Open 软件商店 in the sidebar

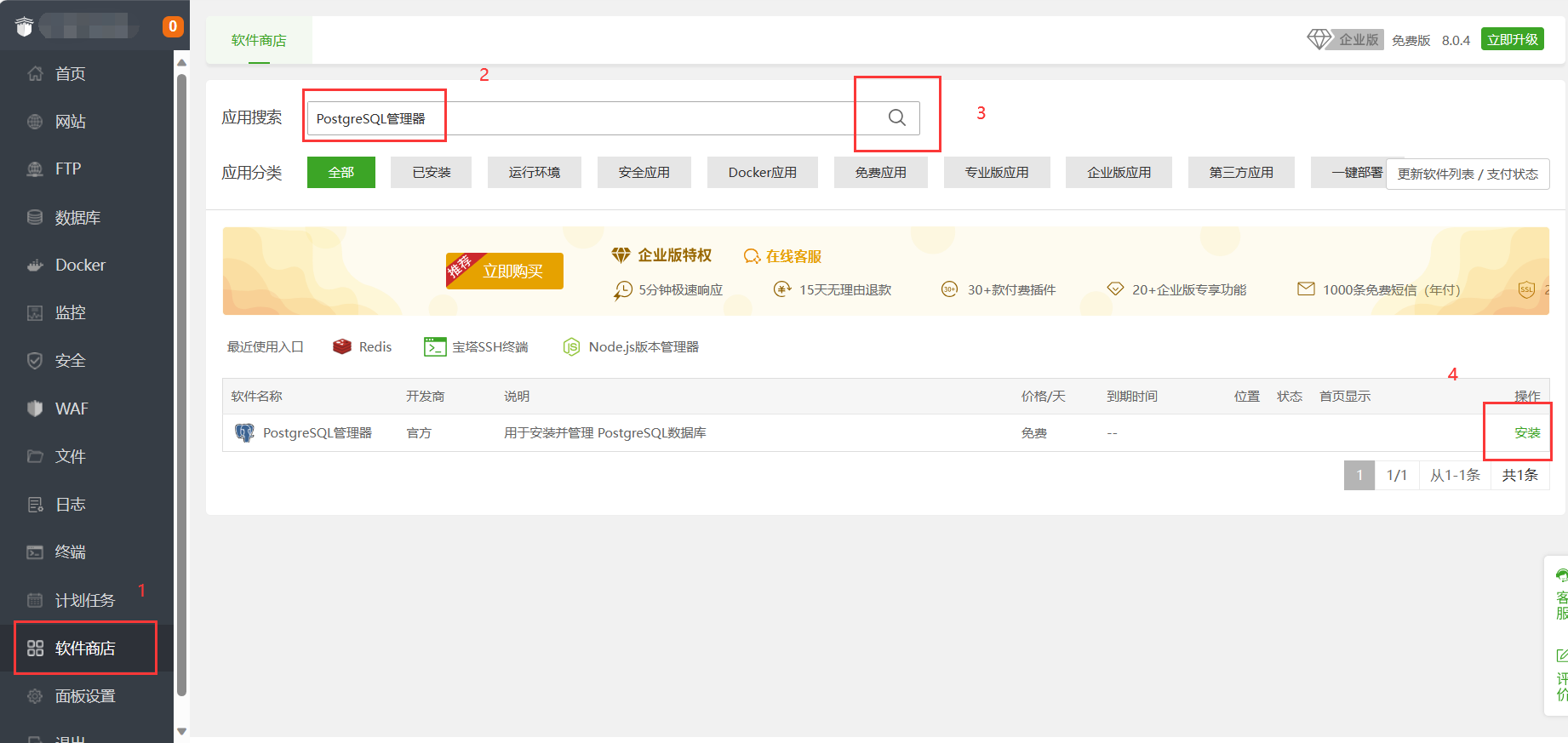[x=84, y=649]
